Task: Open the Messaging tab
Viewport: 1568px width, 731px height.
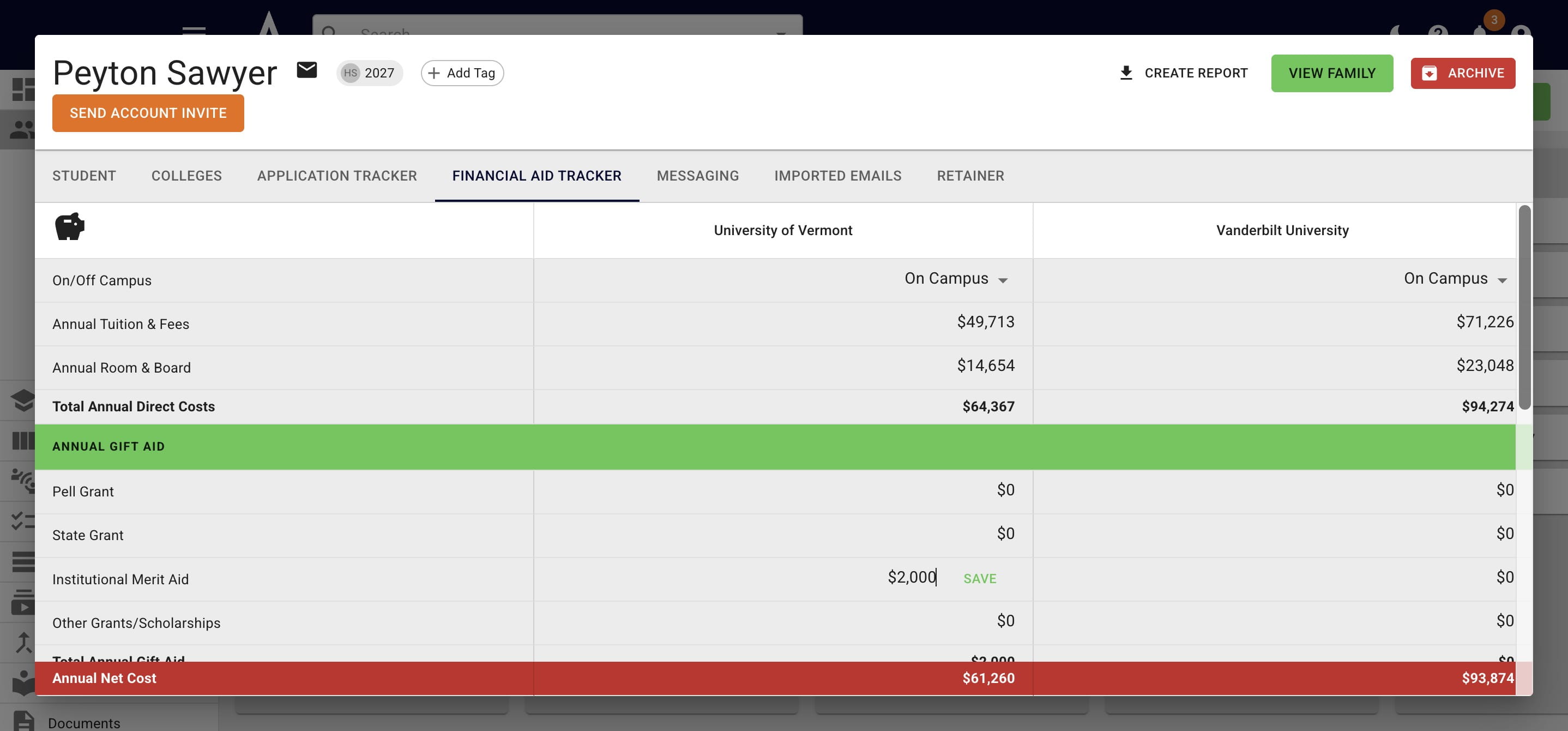Action: 697,176
